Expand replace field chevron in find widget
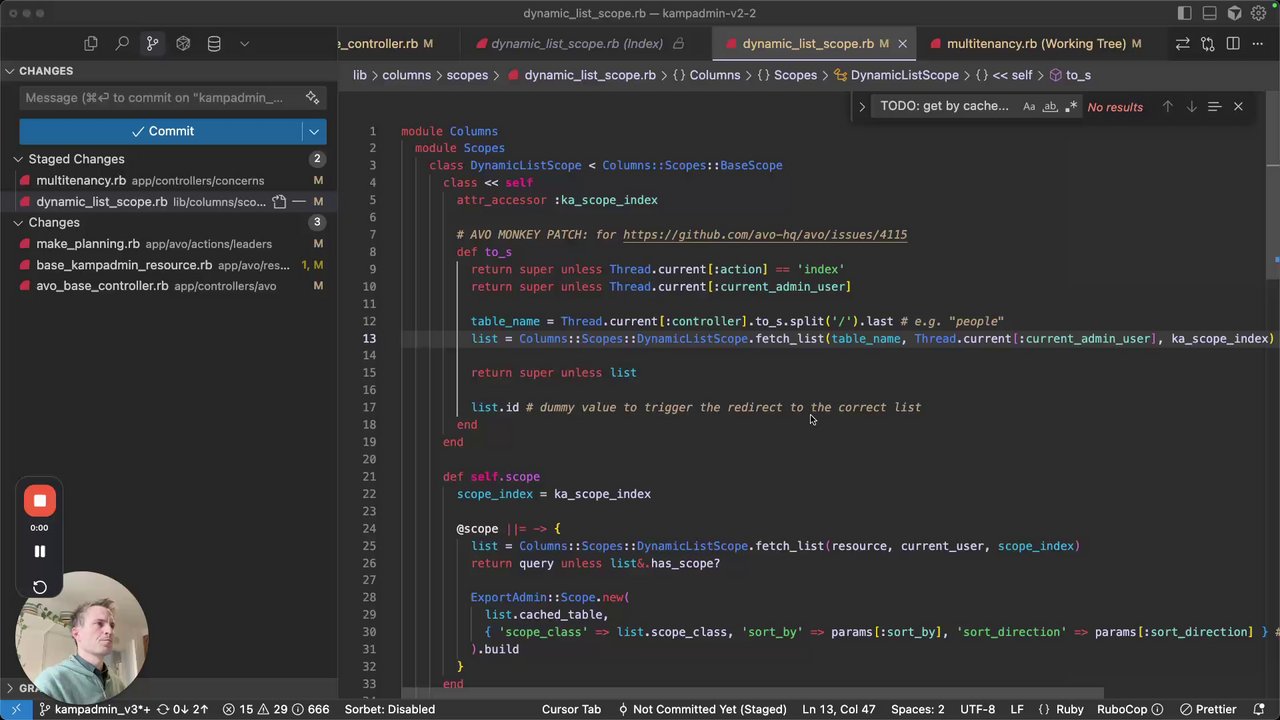The height and width of the screenshot is (720, 1280). pyautogui.click(x=862, y=106)
